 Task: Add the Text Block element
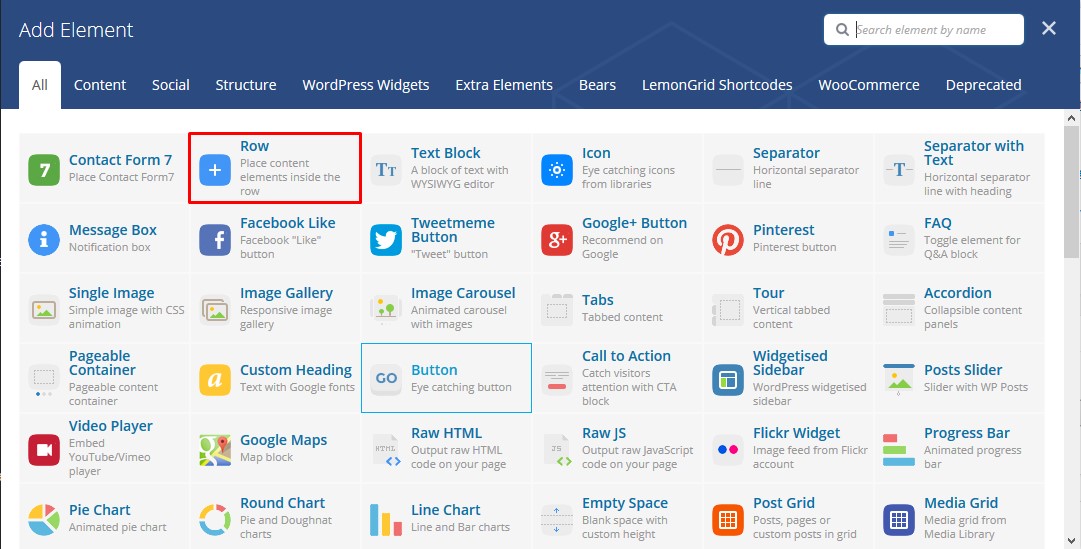(x=446, y=168)
